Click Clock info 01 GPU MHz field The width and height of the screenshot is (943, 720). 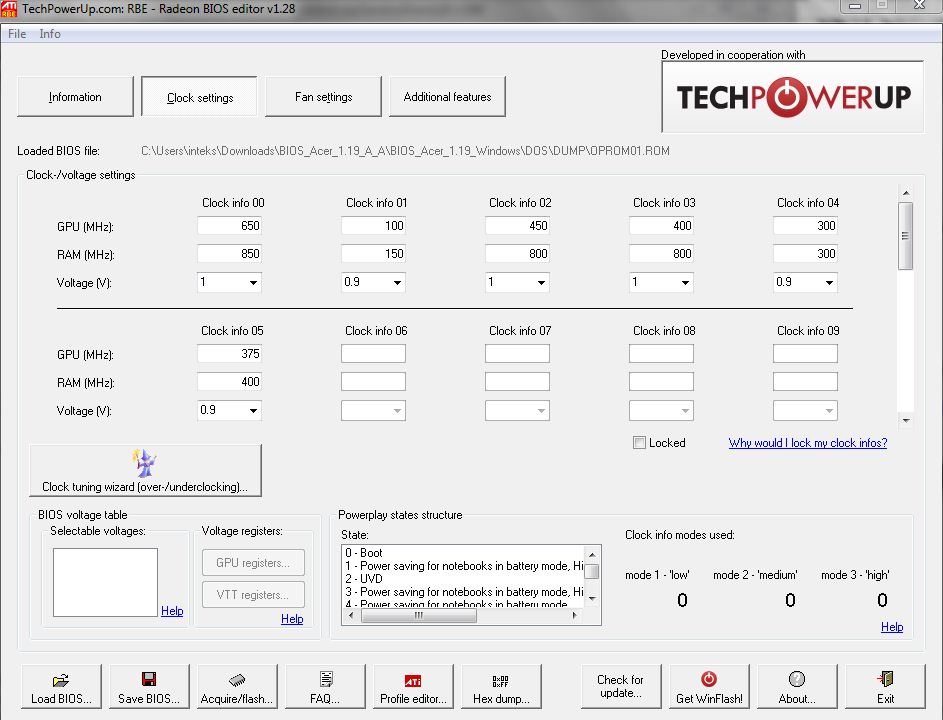(x=373, y=226)
